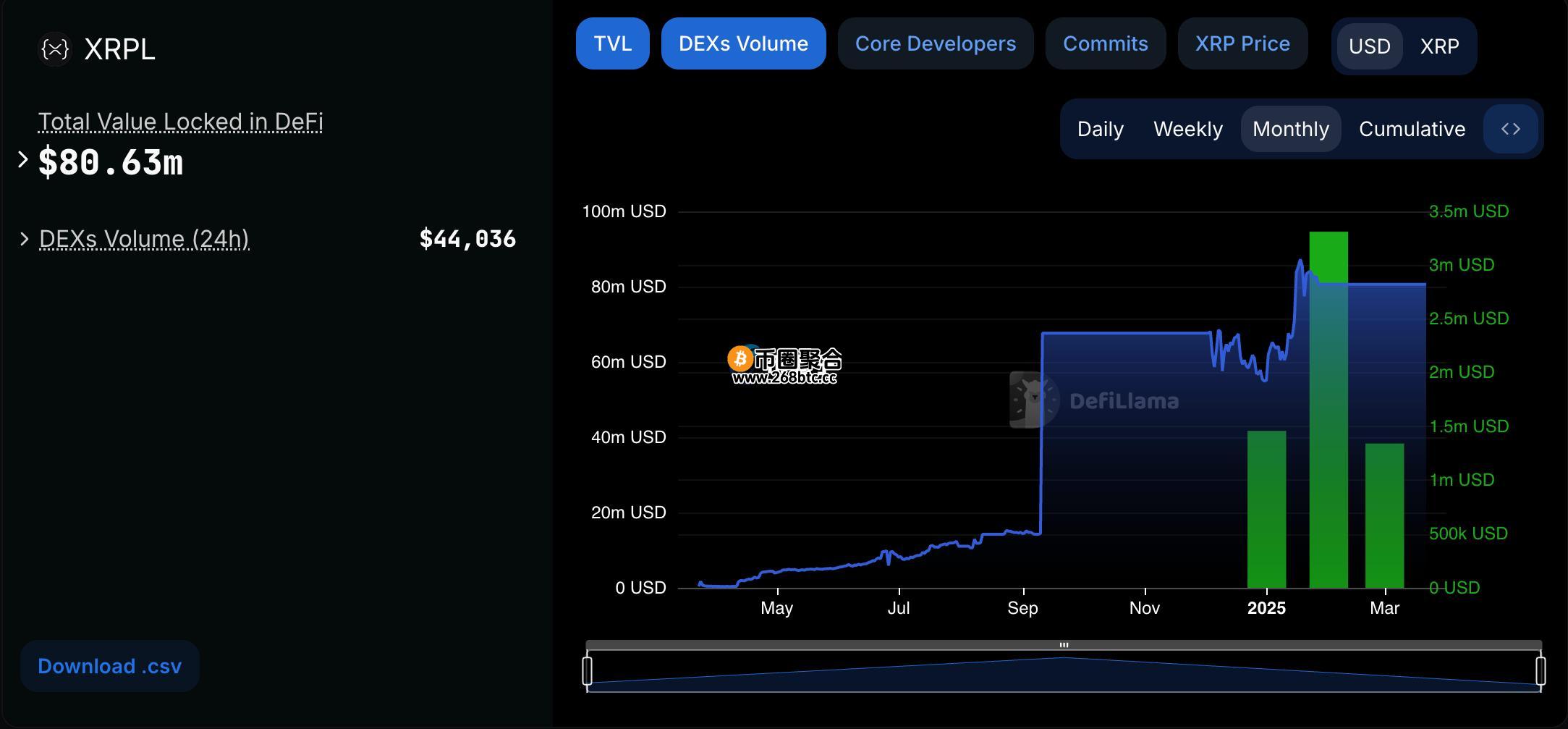The image size is (1568, 729).
Task: Select the Cumulative interval tab
Action: (1412, 129)
